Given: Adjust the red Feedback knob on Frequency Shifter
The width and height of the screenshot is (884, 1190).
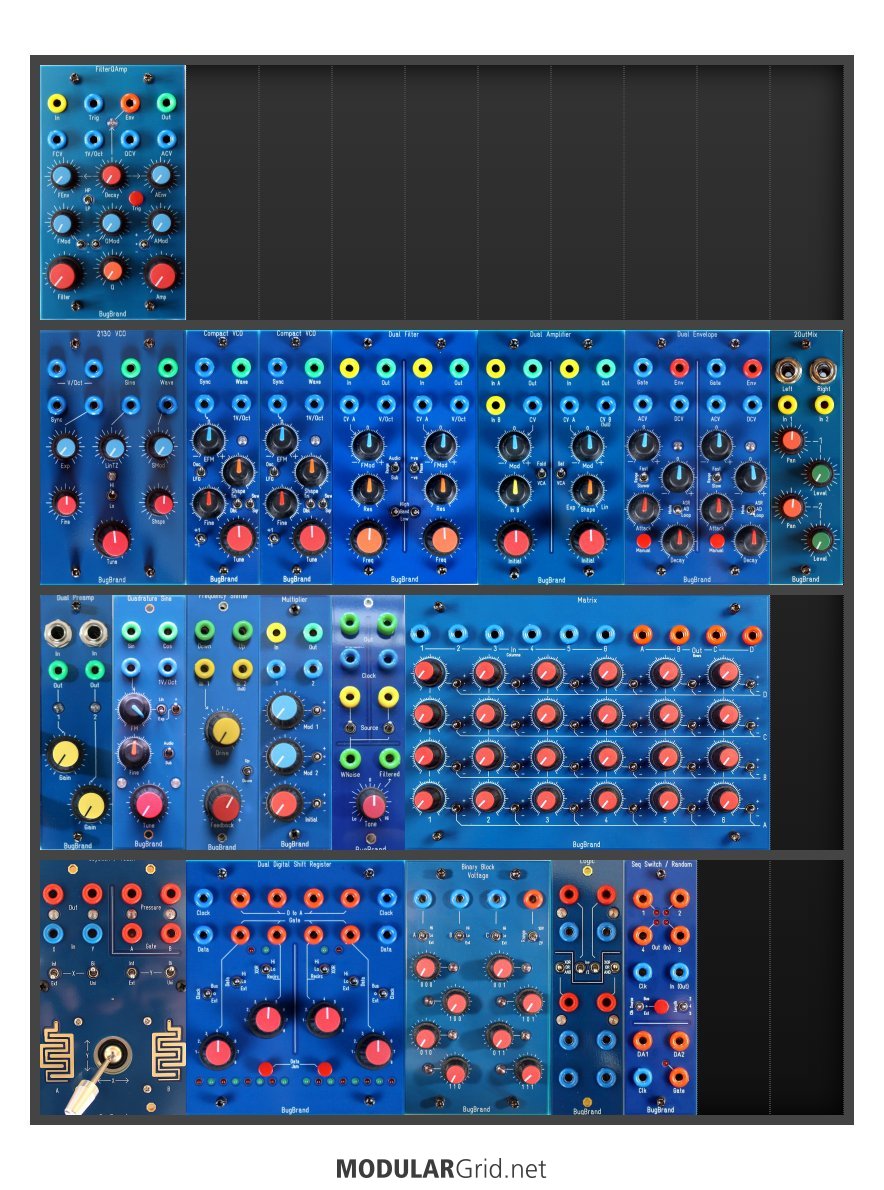Looking at the screenshot, I should point(222,805).
